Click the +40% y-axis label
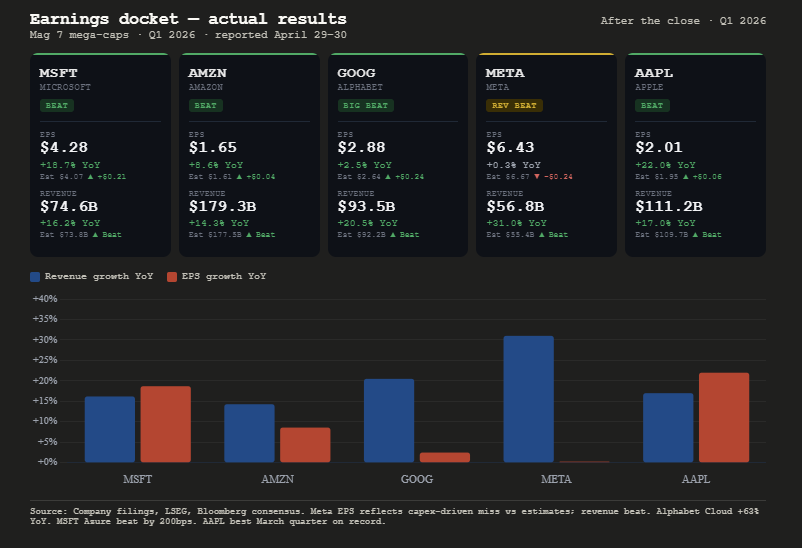Viewport: 802px width, 548px height. 46,299
